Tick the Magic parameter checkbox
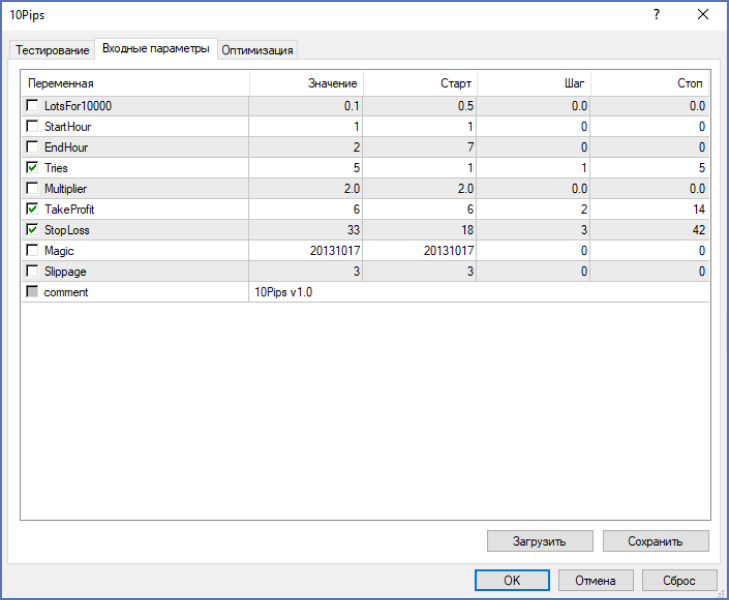The image size is (729, 600). pyautogui.click(x=33, y=251)
